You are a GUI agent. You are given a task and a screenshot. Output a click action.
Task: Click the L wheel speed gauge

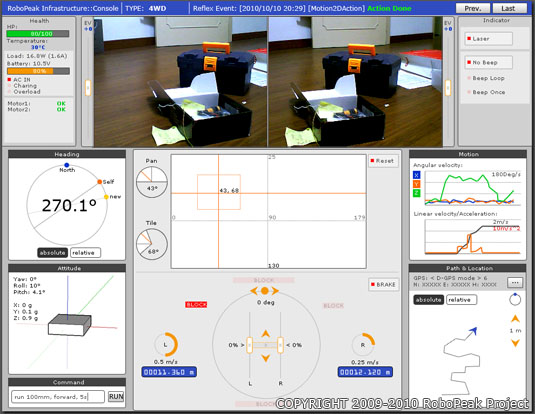pyautogui.click(x=166, y=345)
